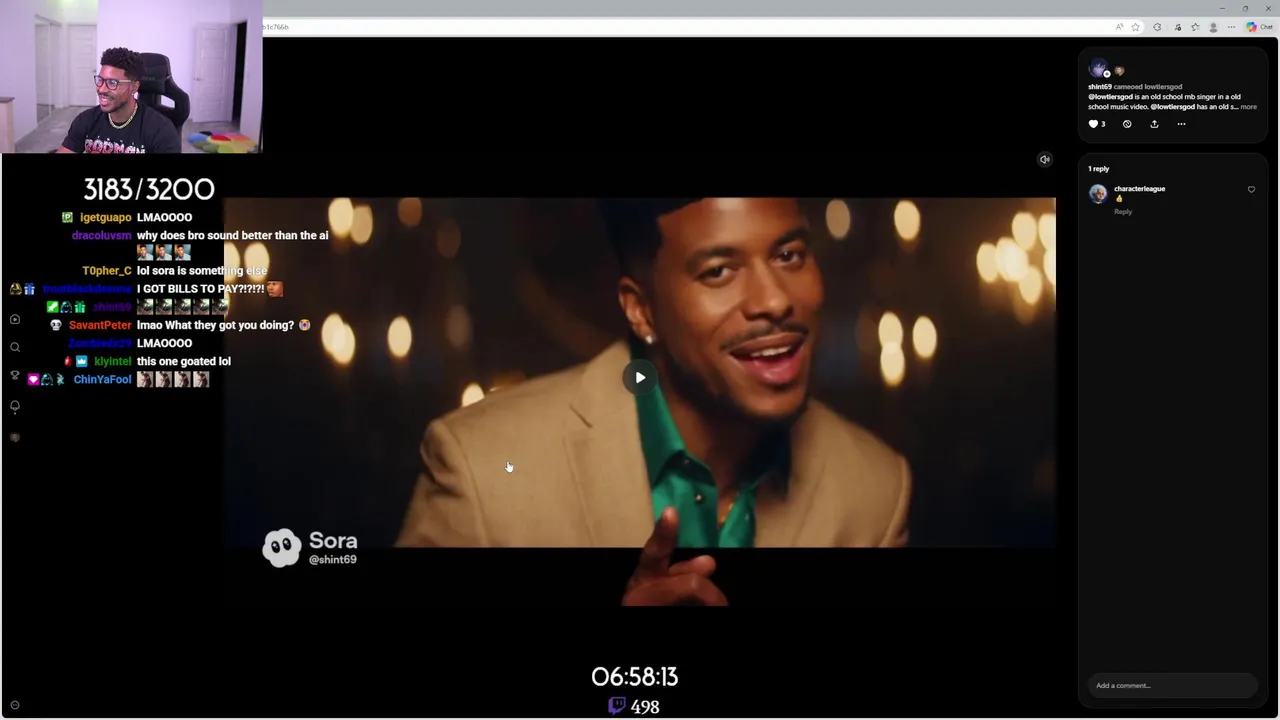
Task: Open browser favorites list icon
Action: point(1195,27)
